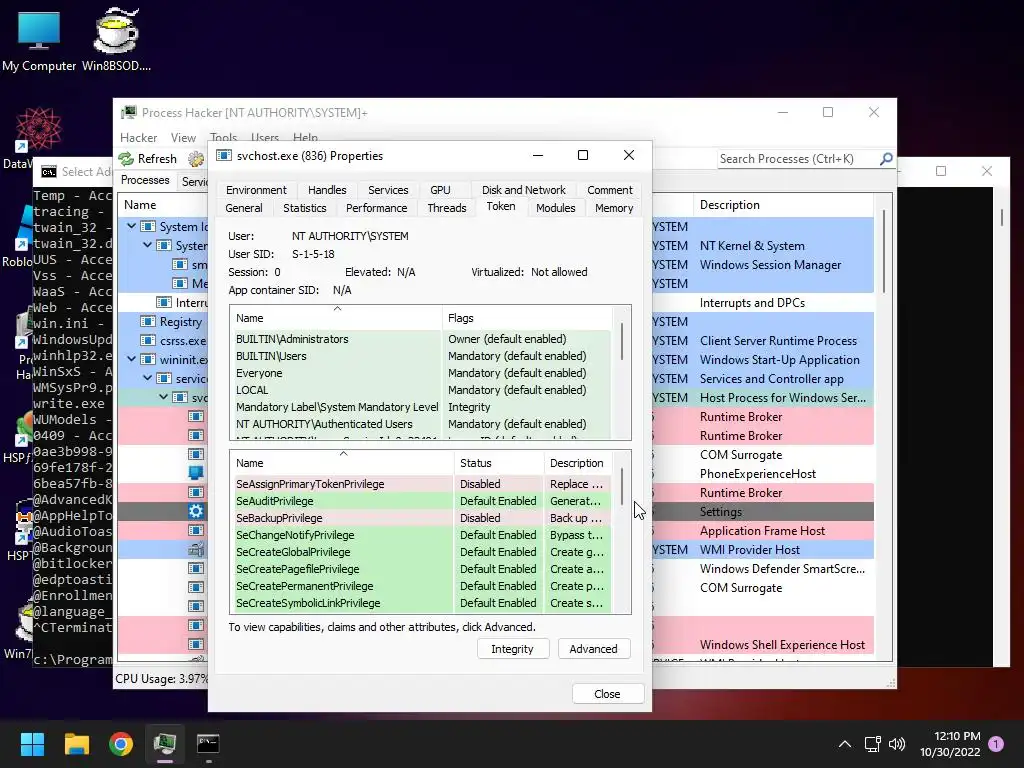Collapse the System process tree node
This screenshot has width=1024, height=768.
(x=148, y=245)
